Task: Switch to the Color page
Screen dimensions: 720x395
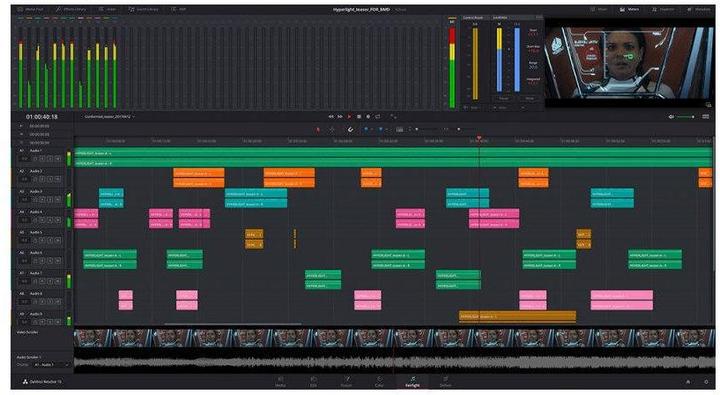Action: (379, 382)
